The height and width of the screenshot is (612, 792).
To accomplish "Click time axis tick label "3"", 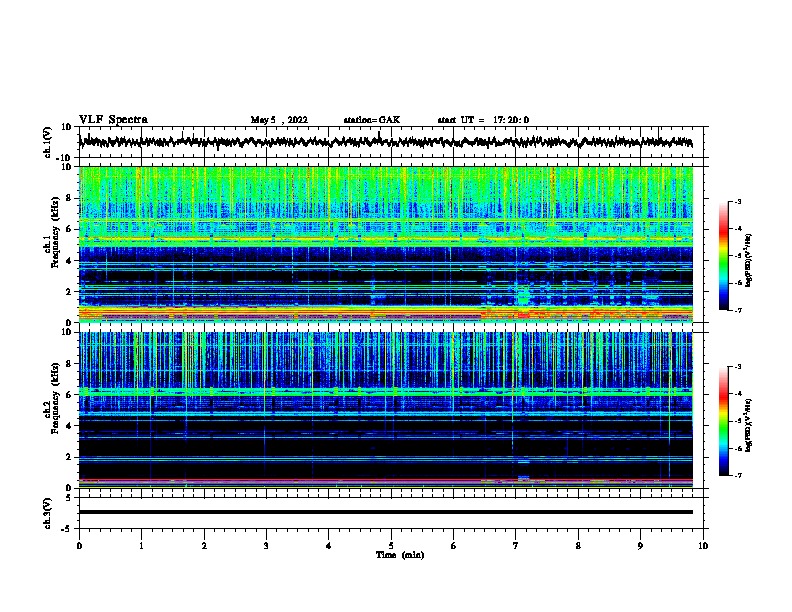I will click(266, 546).
